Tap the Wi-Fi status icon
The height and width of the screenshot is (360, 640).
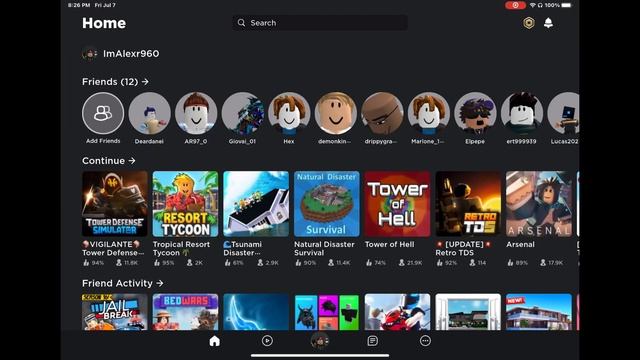tap(532, 5)
